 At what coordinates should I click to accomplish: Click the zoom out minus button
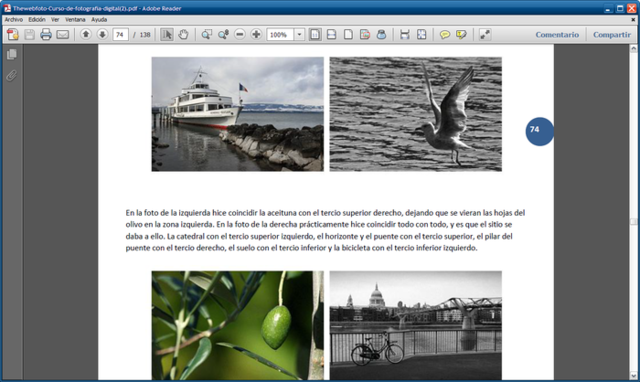(x=240, y=34)
